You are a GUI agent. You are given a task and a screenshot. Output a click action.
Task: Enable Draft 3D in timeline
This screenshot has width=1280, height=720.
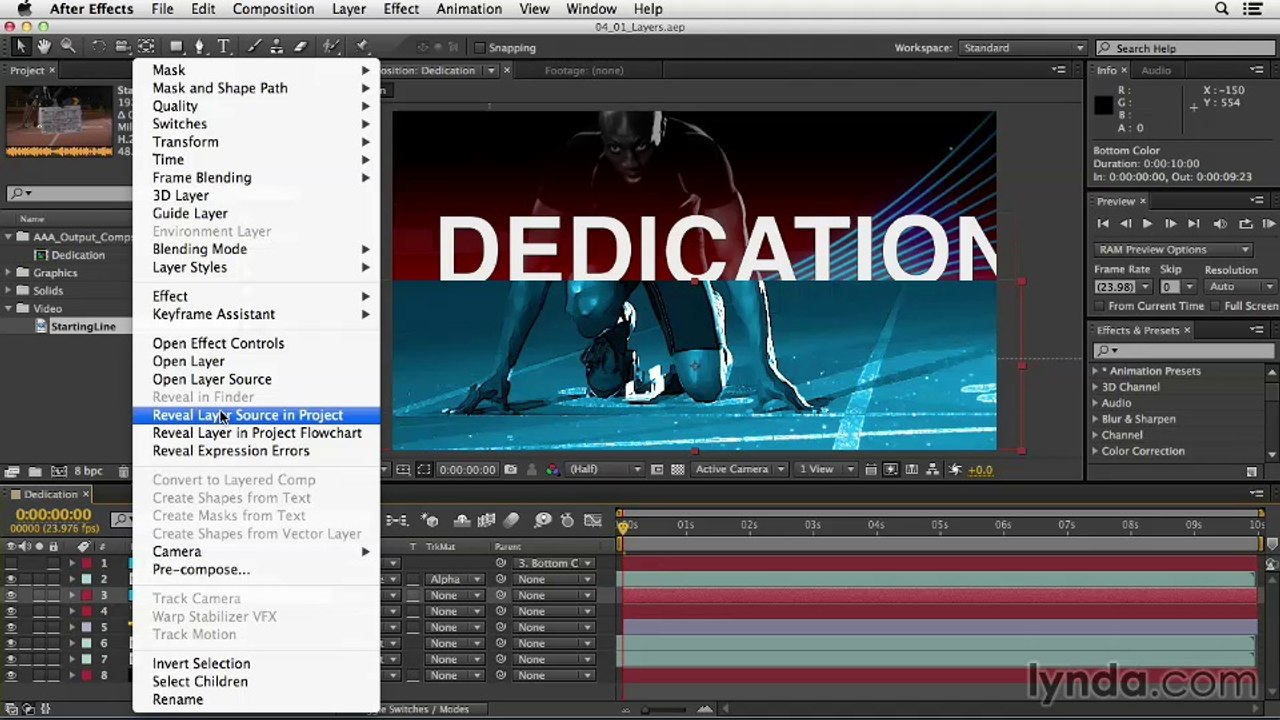(x=430, y=520)
